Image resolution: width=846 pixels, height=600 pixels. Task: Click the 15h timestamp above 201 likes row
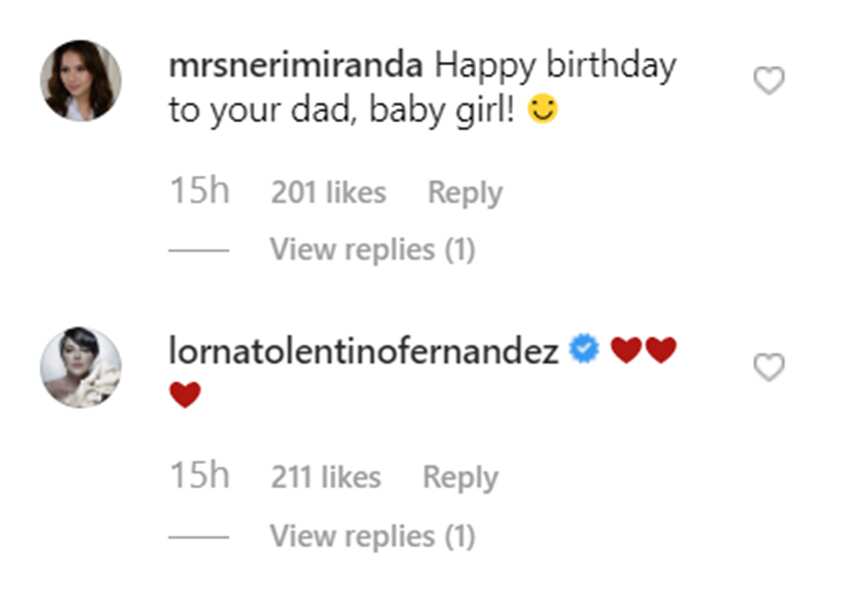[200, 190]
